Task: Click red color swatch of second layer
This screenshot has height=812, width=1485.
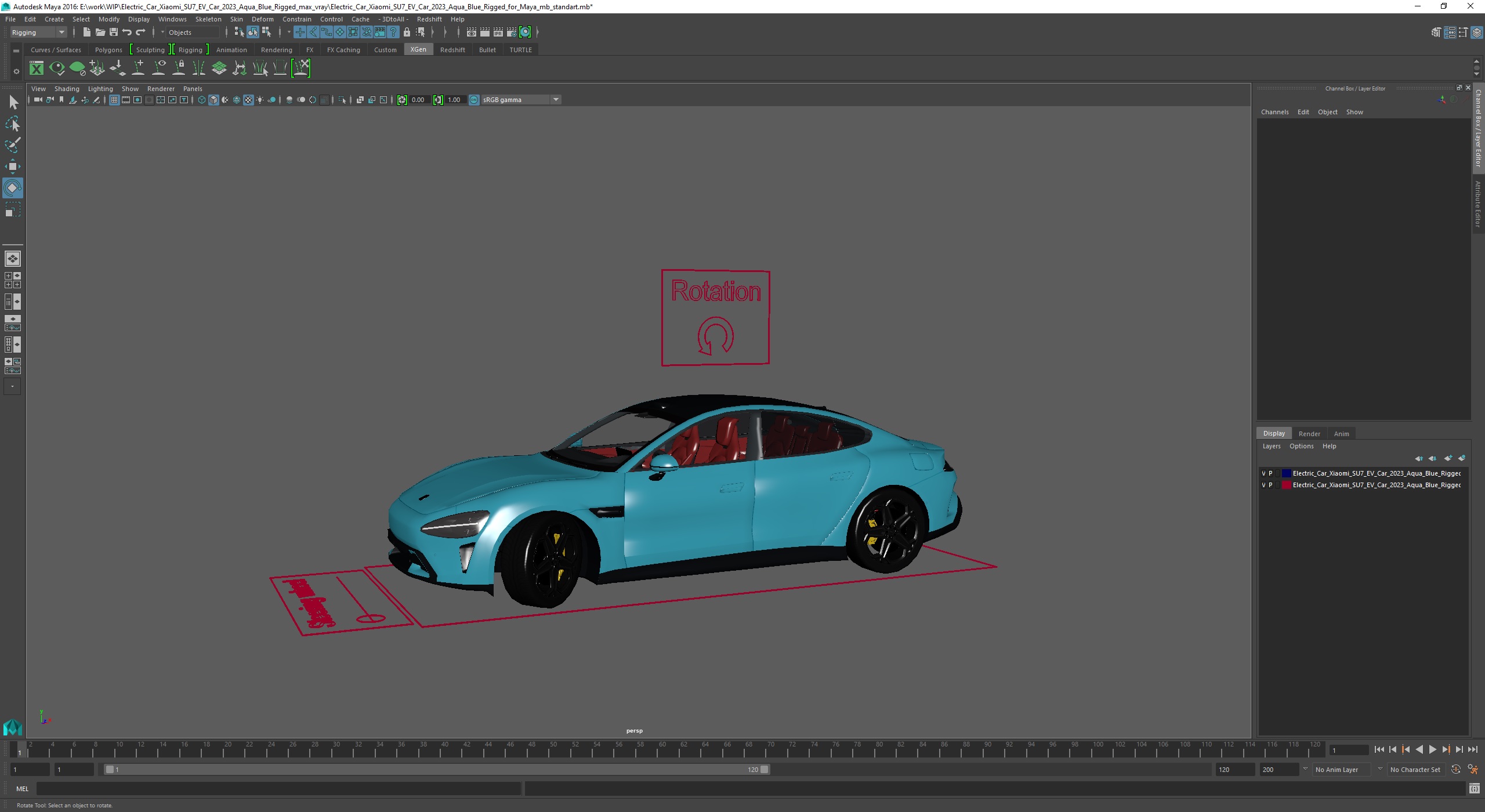Action: (x=1287, y=485)
